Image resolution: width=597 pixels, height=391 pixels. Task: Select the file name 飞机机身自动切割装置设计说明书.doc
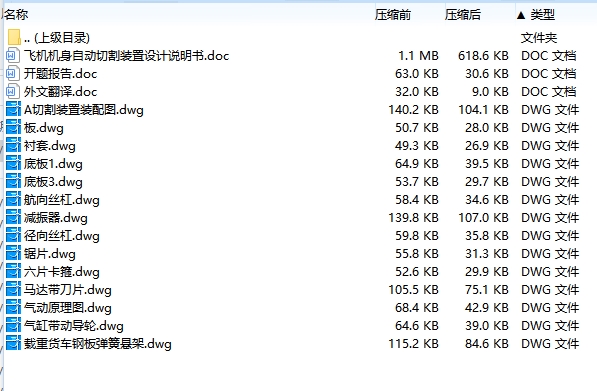tap(126, 56)
